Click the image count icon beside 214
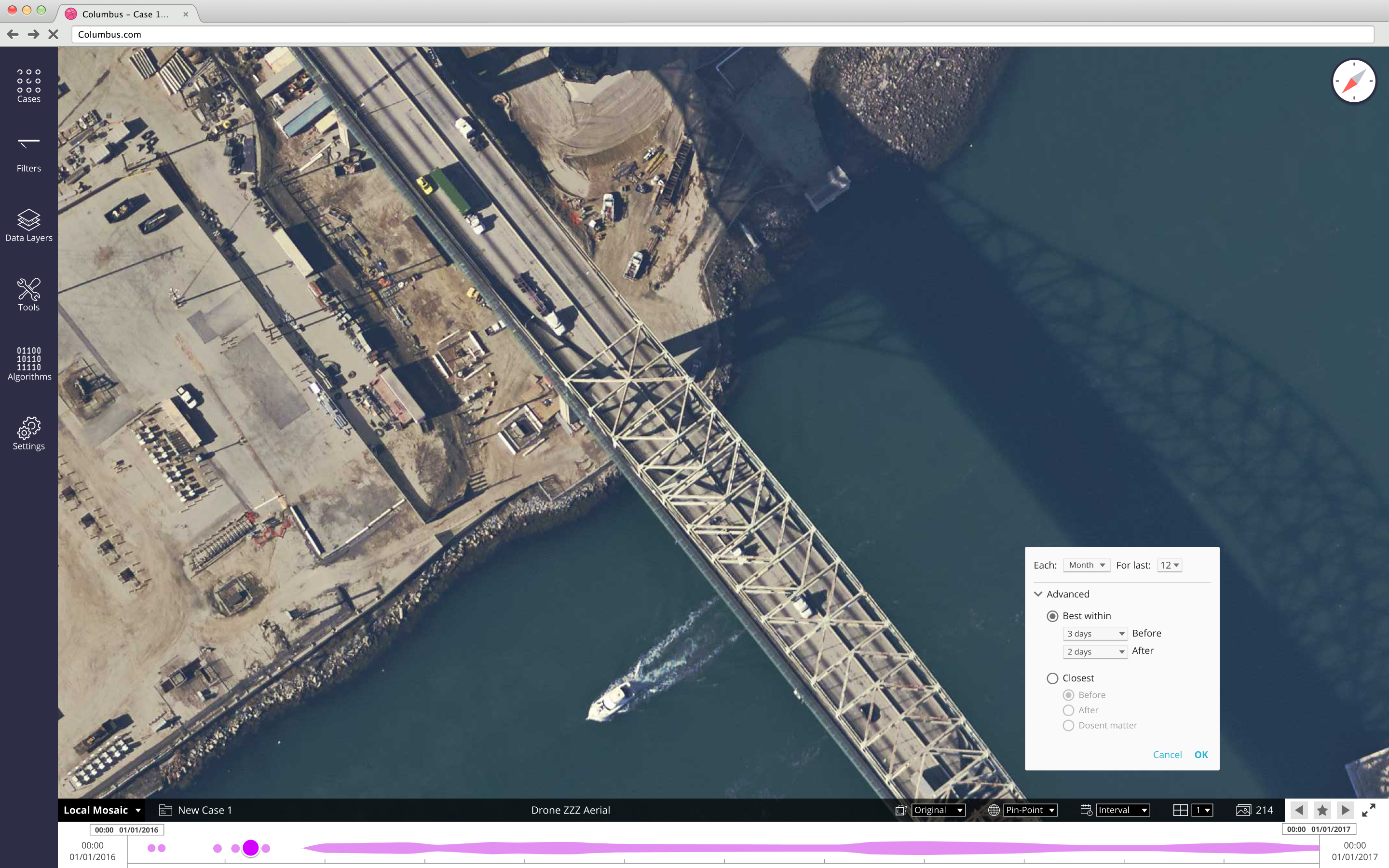The width and height of the screenshot is (1389, 868). 1243,810
